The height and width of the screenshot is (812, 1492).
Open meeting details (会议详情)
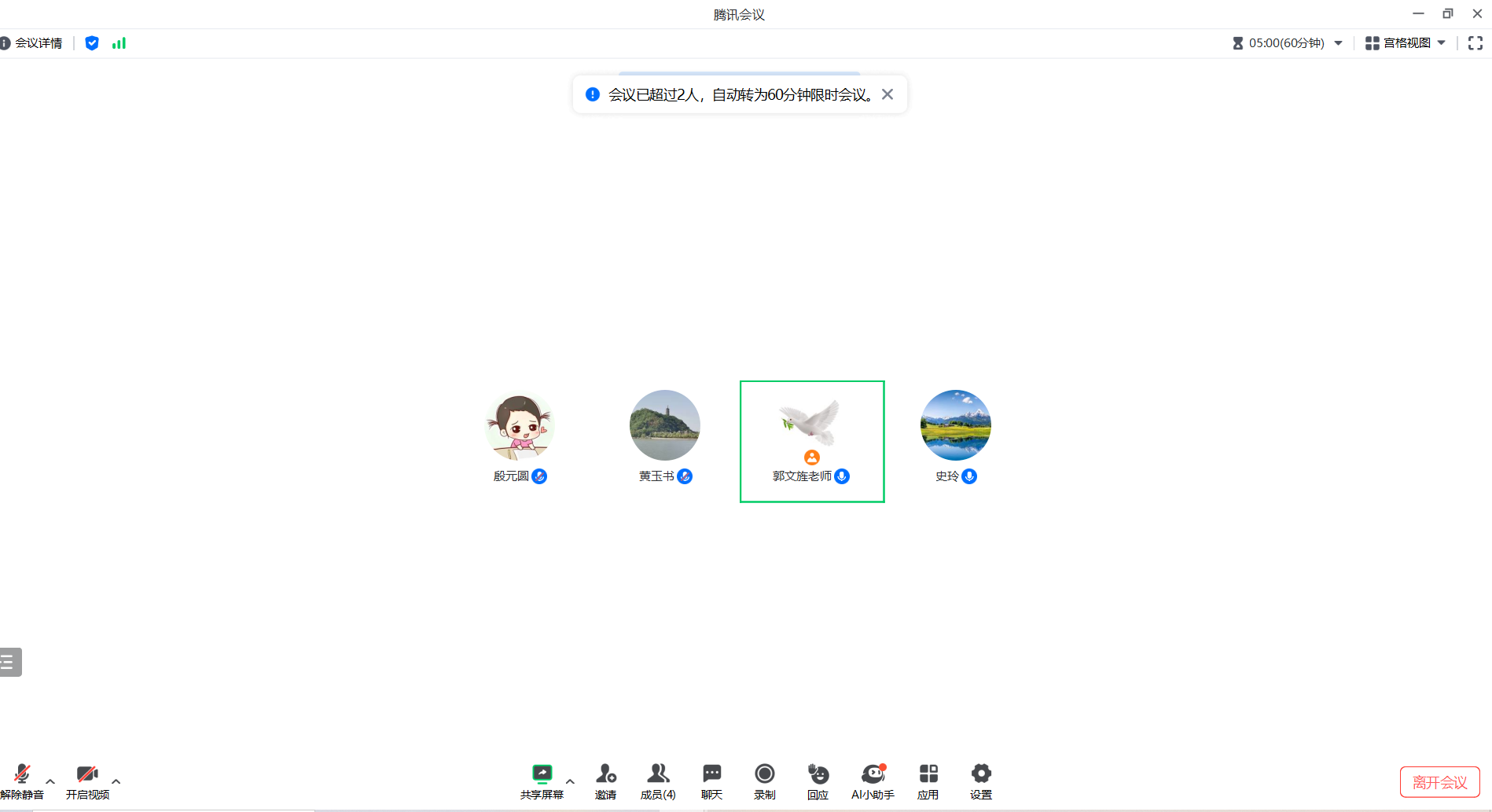[31, 43]
